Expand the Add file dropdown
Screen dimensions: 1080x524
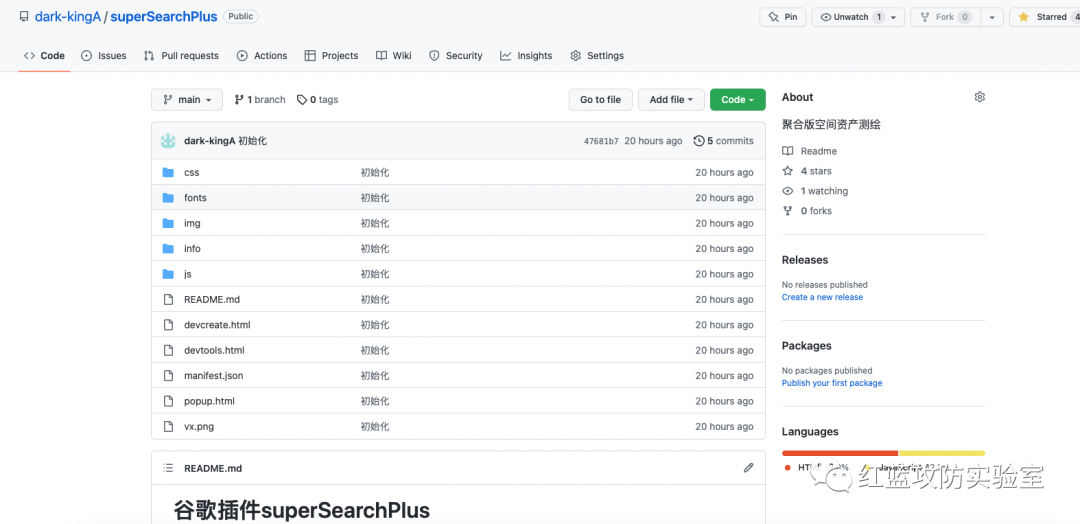point(672,100)
